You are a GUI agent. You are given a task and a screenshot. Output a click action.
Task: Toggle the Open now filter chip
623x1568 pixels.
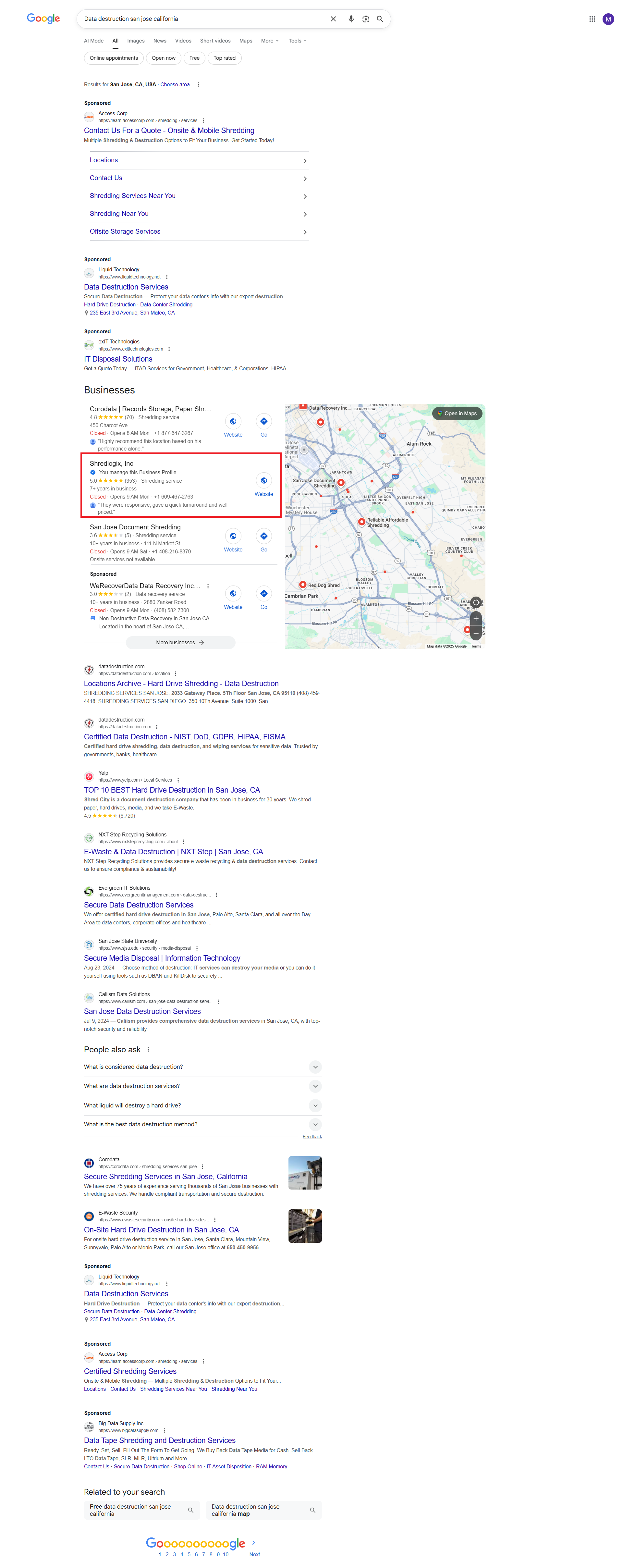[x=164, y=58]
